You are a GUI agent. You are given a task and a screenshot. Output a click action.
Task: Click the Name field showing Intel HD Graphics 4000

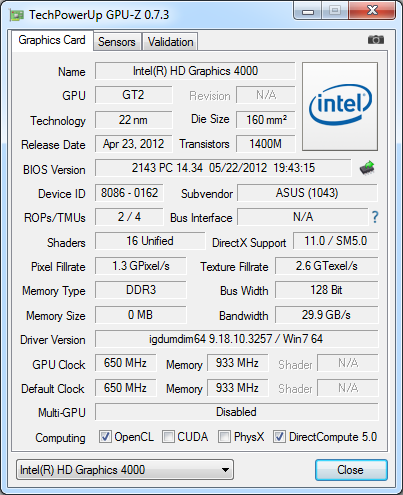pos(195,71)
